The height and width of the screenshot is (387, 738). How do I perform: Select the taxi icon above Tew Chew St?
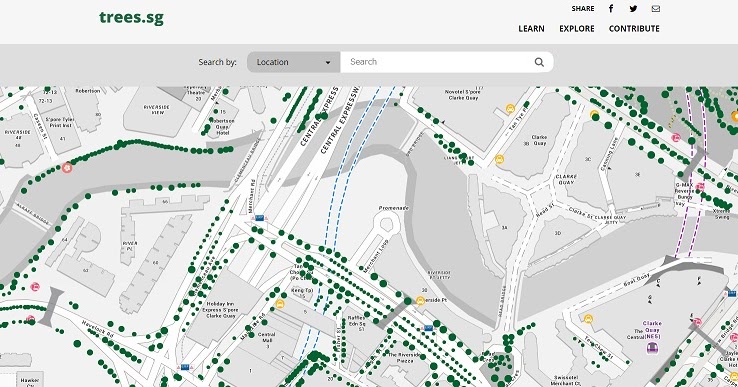[x=588, y=319]
